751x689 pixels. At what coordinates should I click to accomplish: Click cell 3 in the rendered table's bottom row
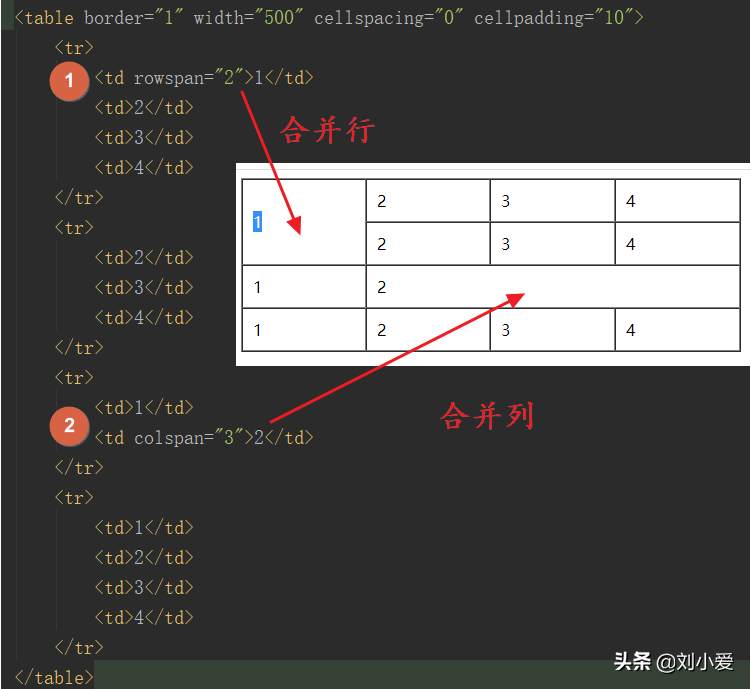[x=551, y=331]
